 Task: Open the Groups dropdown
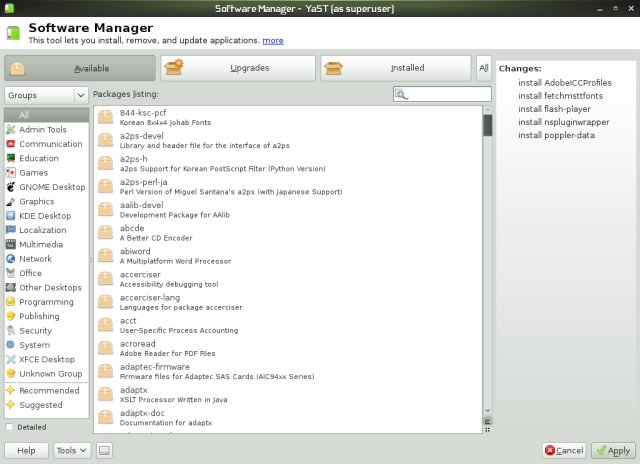pos(46,95)
